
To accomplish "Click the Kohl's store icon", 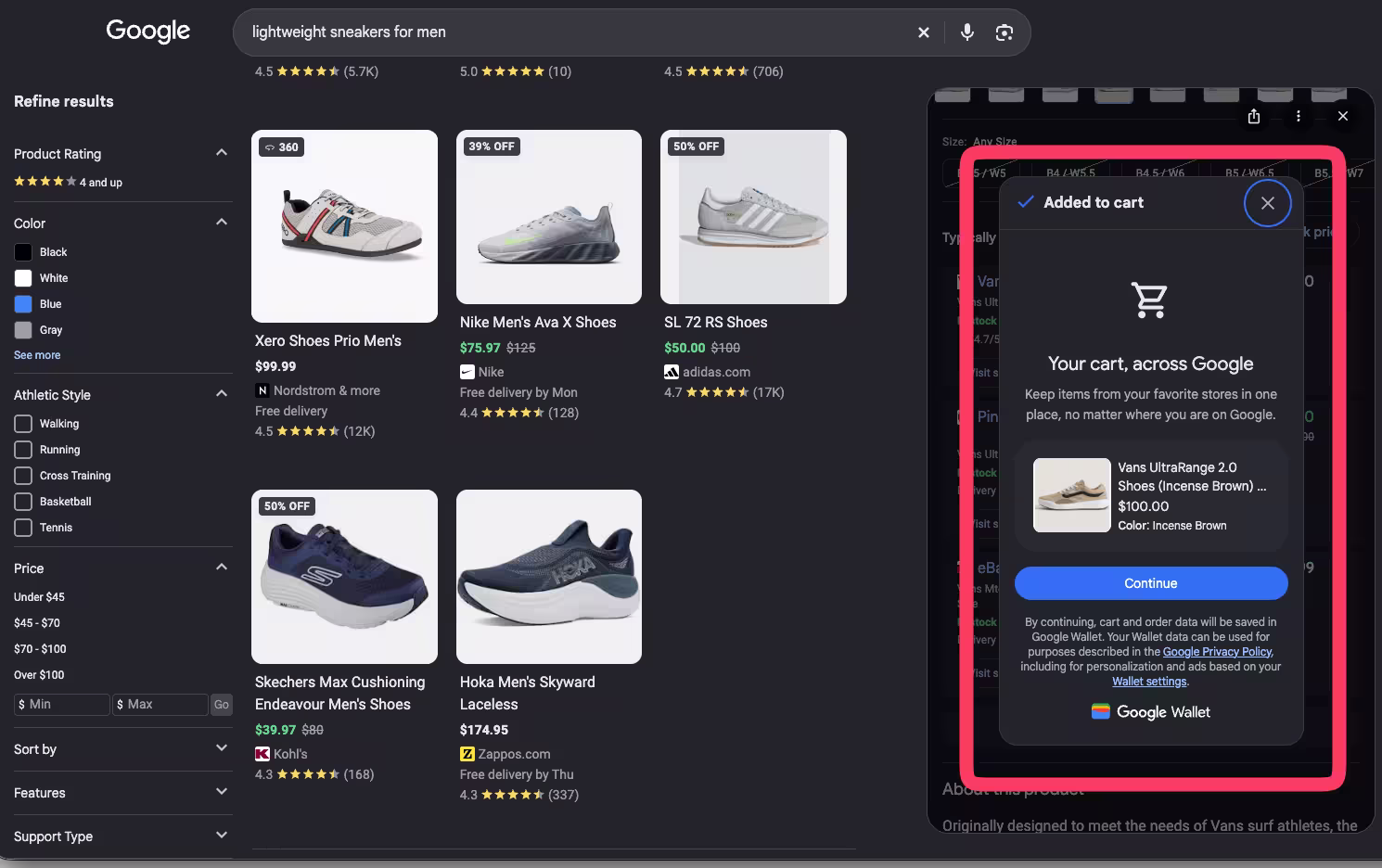I will 262,754.
